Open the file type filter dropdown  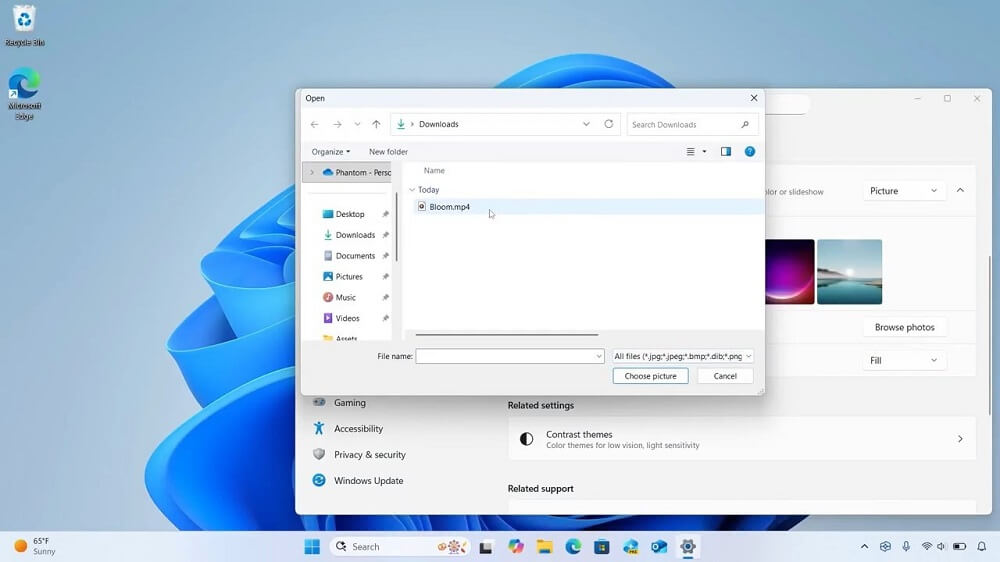pyautogui.click(x=682, y=356)
